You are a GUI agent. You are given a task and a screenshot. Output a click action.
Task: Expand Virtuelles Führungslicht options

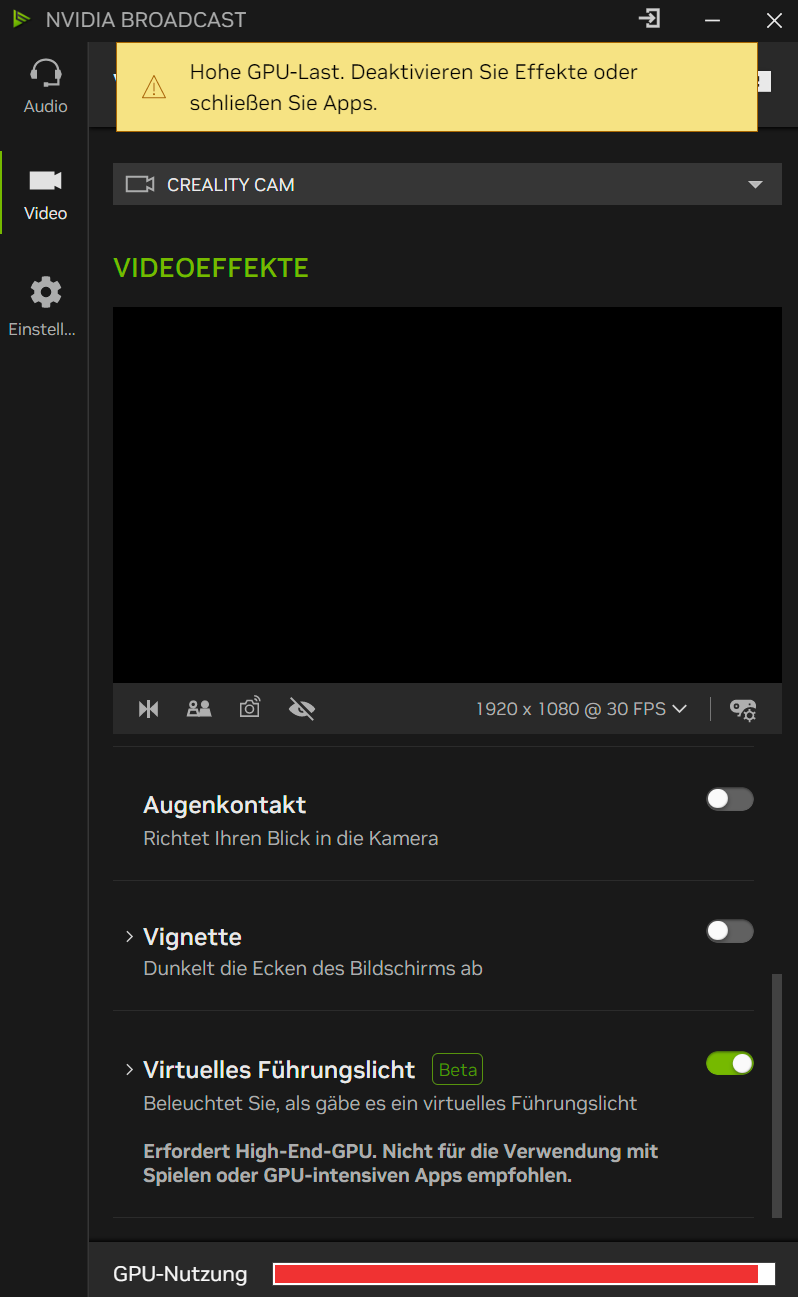click(129, 1070)
